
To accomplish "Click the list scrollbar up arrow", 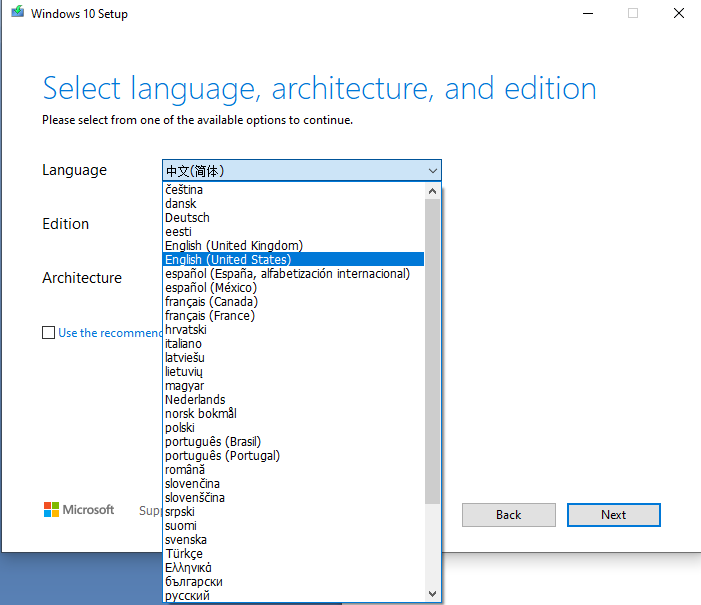I will (432, 191).
